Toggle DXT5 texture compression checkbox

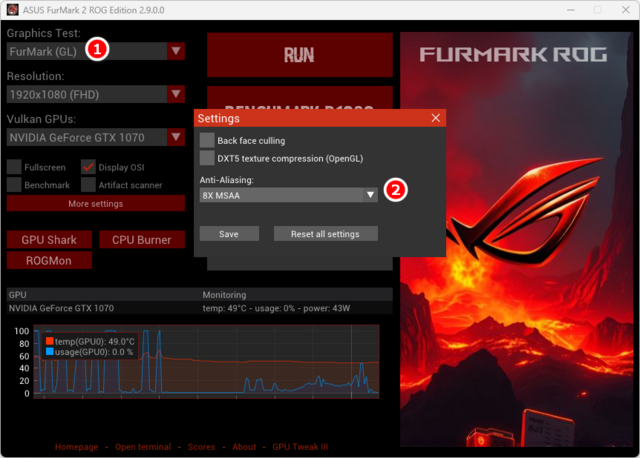tap(207, 158)
